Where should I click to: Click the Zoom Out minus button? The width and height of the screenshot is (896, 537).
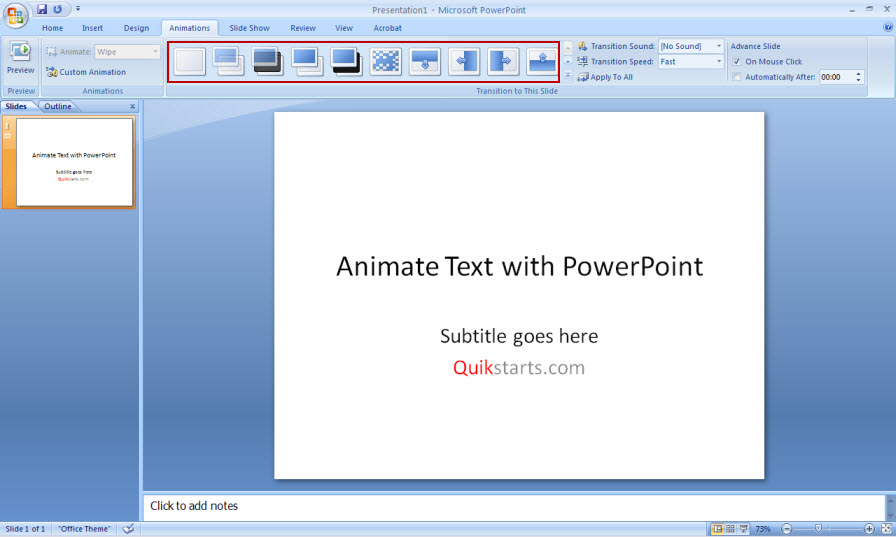pyautogui.click(x=787, y=529)
